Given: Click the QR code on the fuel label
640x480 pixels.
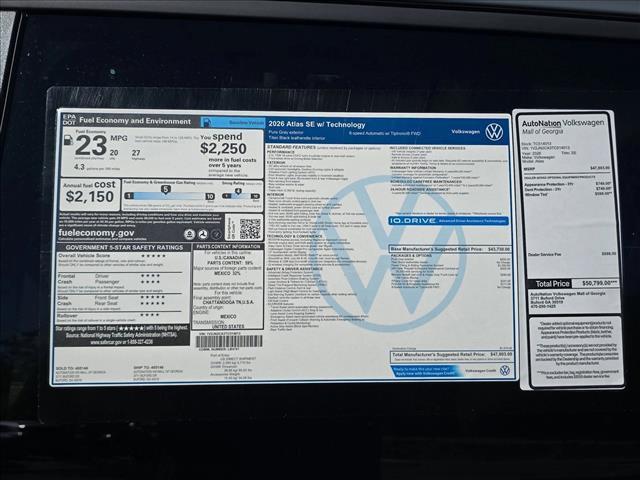Looking at the screenshot, I should pos(249,229).
